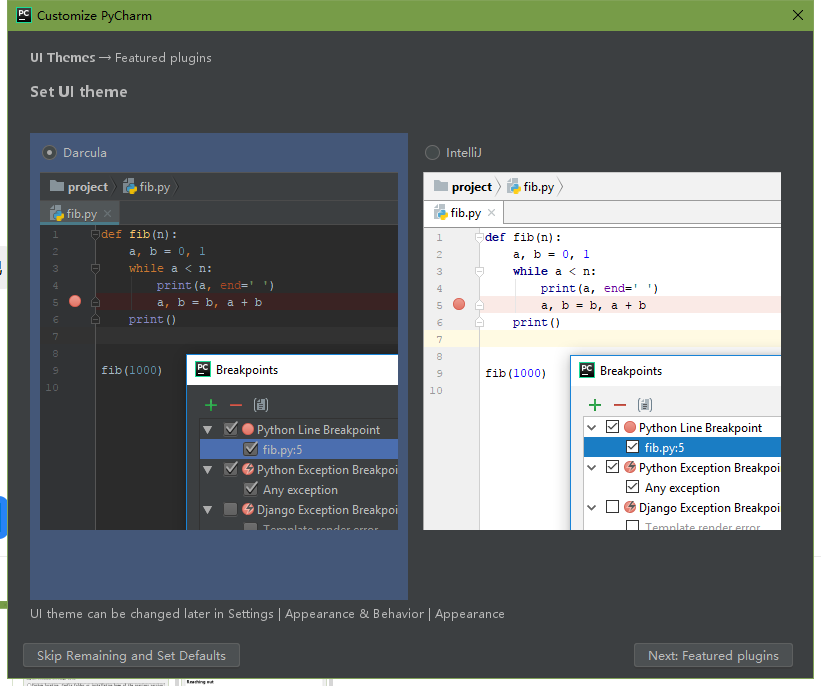Select fib.py:5 row text in IntelliJ preview

pyautogui.click(x=664, y=448)
